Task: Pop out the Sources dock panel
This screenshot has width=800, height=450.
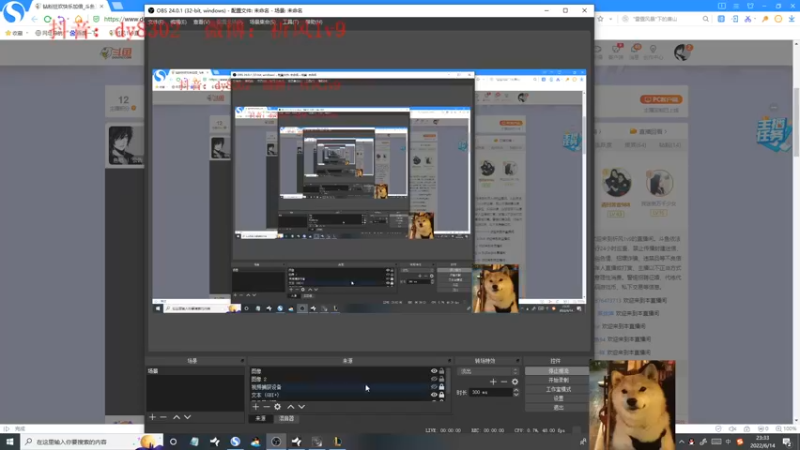Action: [x=449, y=361]
